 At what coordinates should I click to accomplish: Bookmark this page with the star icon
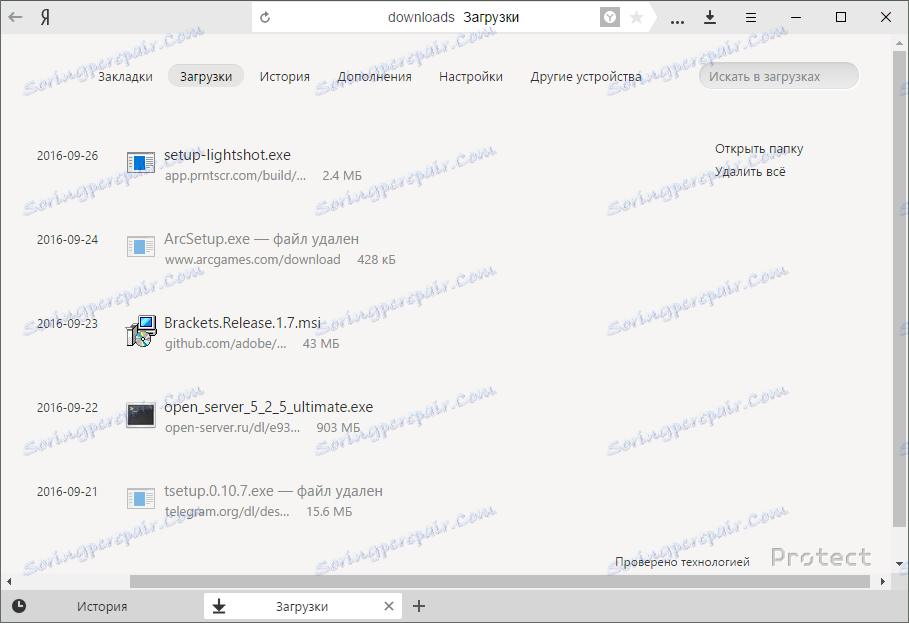tap(636, 17)
